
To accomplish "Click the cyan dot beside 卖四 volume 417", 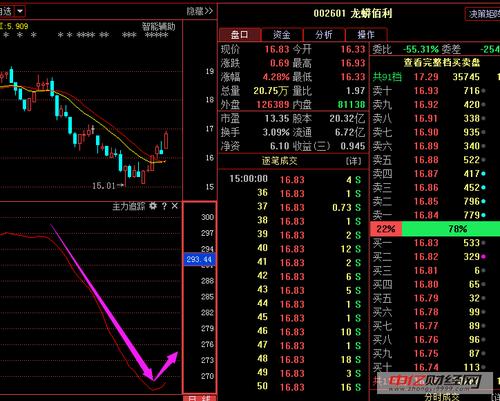I will (x=483, y=174).
